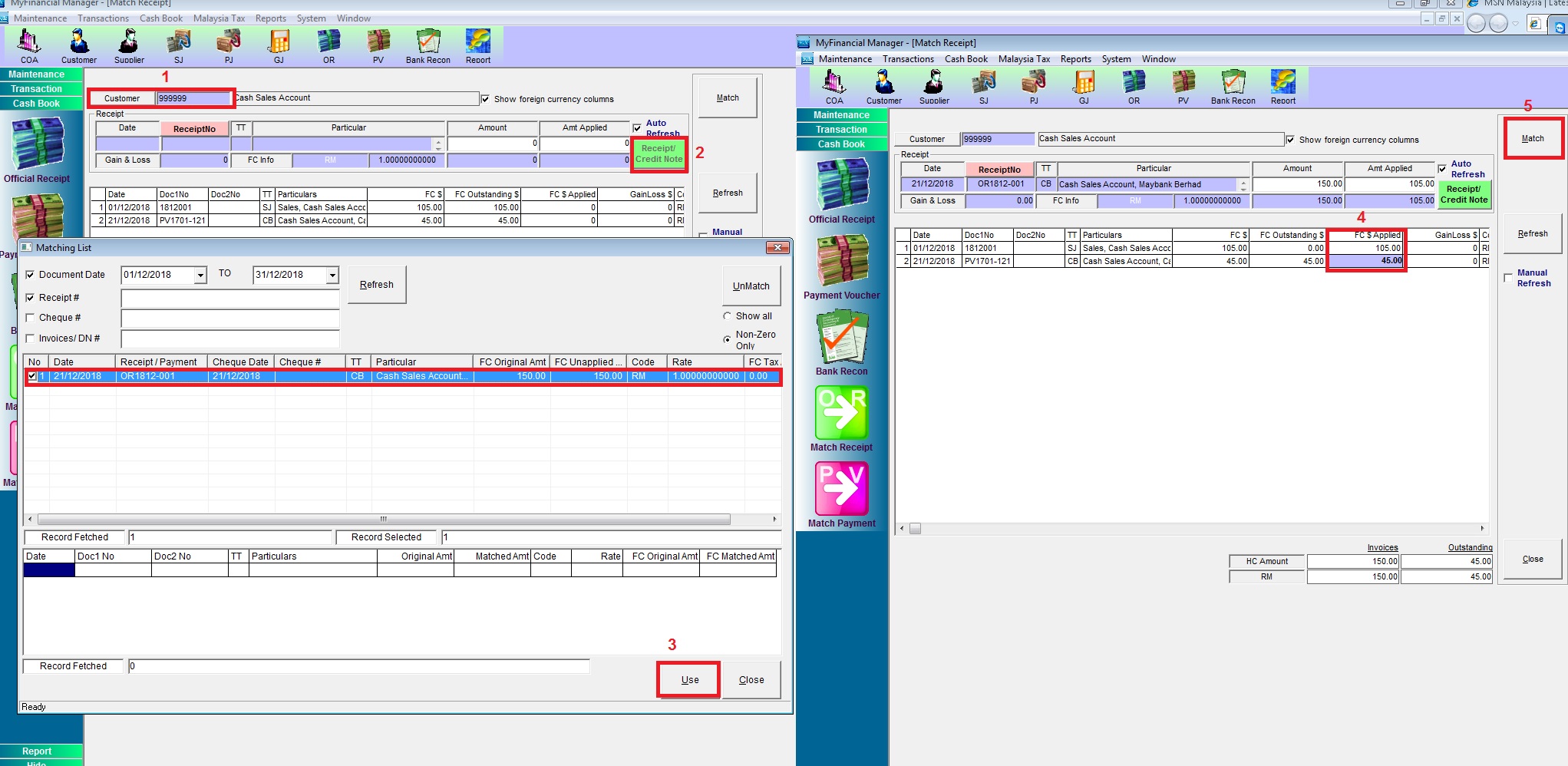Viewport: 1568px width, 766px height.
Task: Click the UnMatch button
Action: (x=751, y=286)
